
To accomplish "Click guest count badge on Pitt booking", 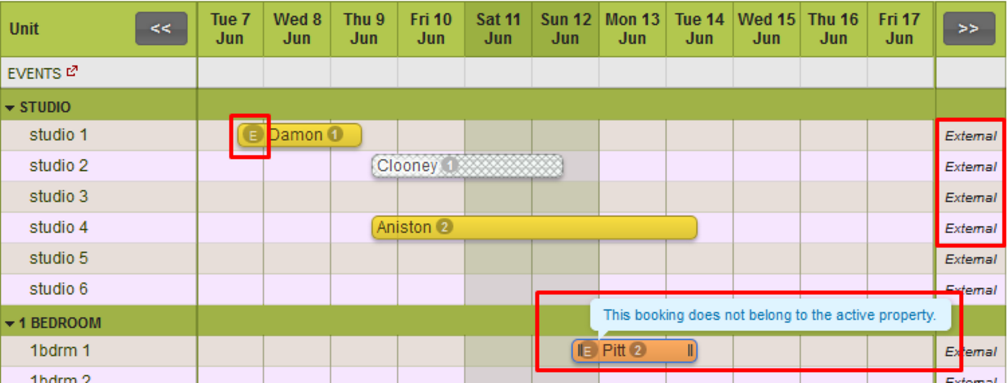I will point(637,351).
